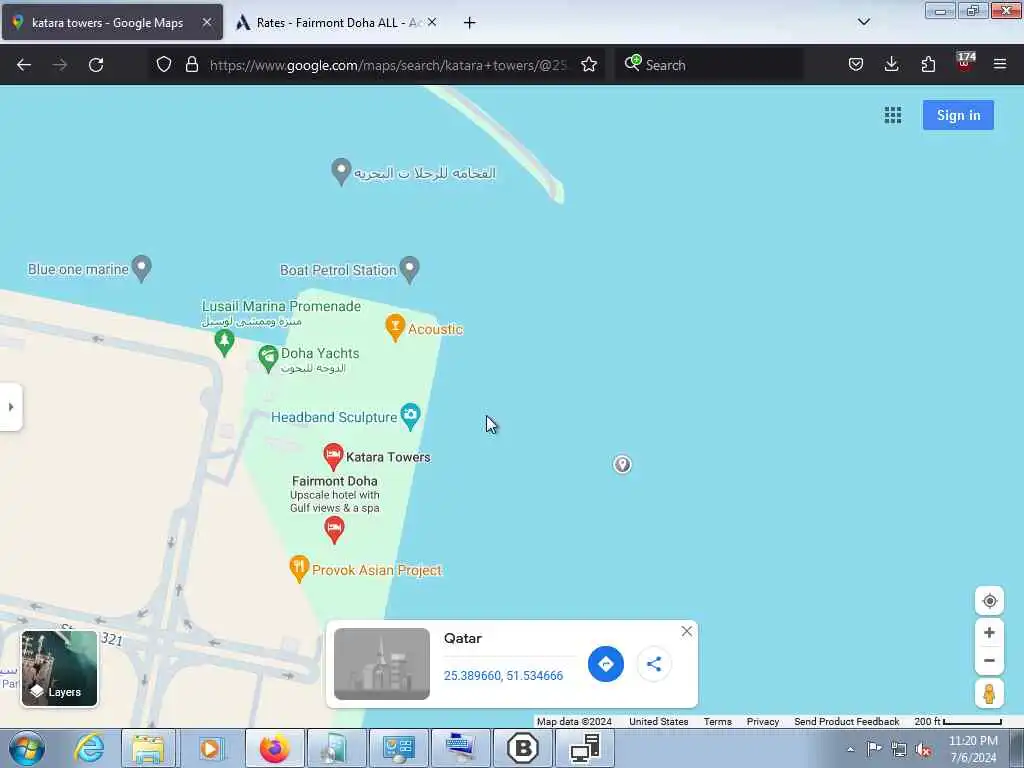Click the extension icon with 174 badge

965,63
